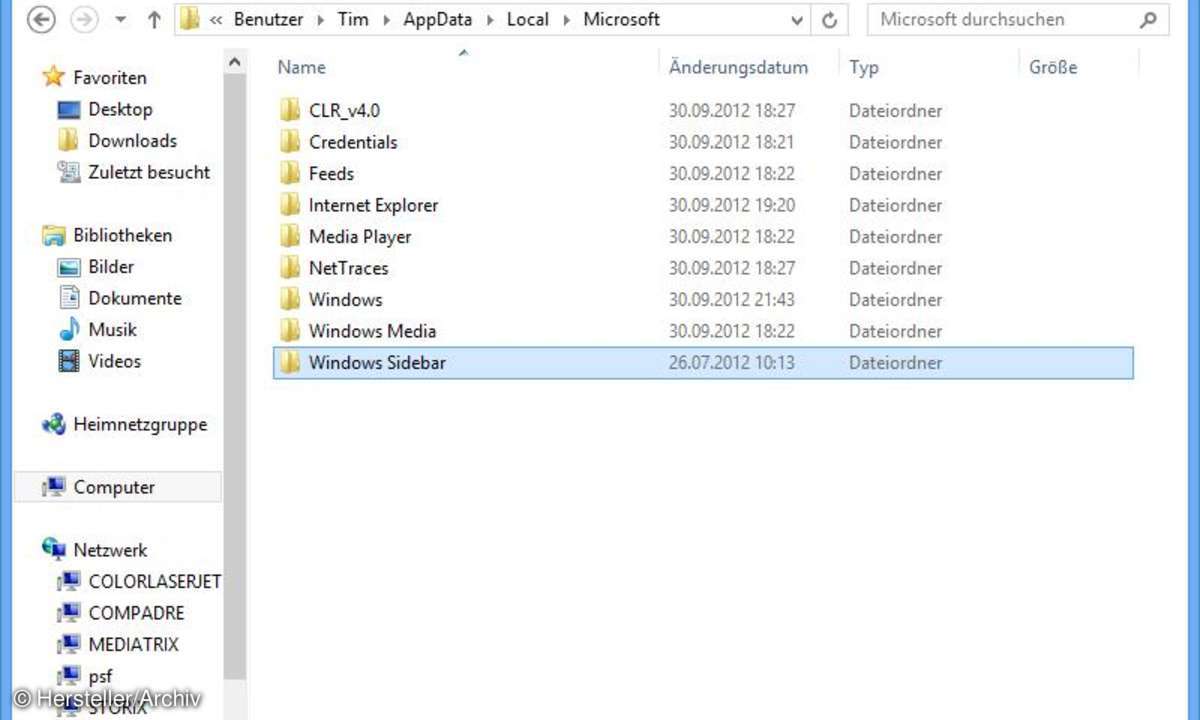This screenshot has height=720, width=1200.
Task: Click the NetTraces folder name
Action: tap(348, 268)
